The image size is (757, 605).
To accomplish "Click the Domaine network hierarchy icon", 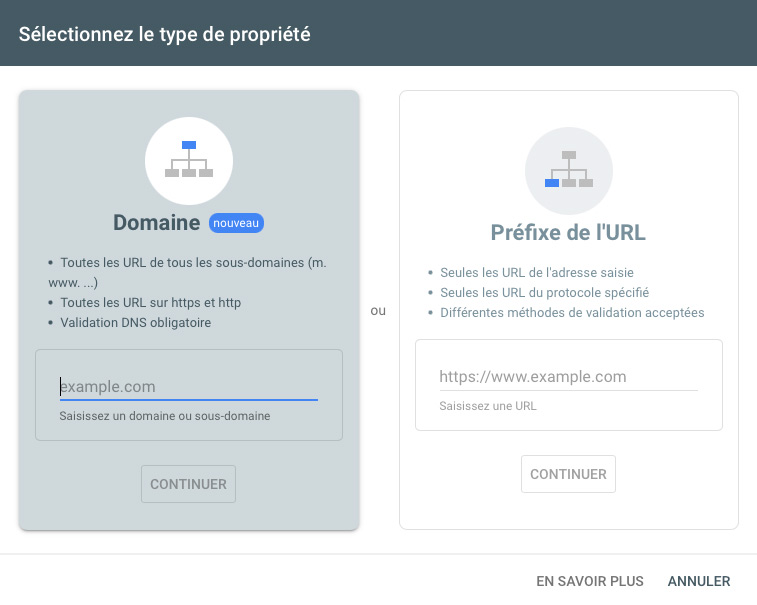I will point(189,161).
